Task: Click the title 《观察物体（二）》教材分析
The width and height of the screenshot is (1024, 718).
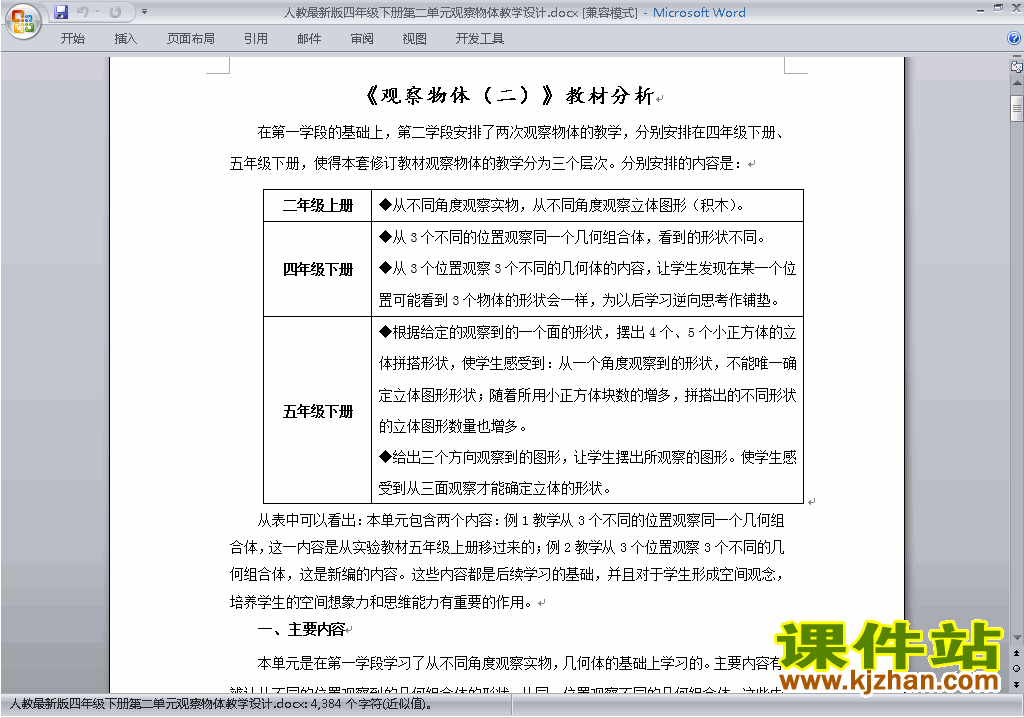Action: pyautogui.click(x=510, y=96)
